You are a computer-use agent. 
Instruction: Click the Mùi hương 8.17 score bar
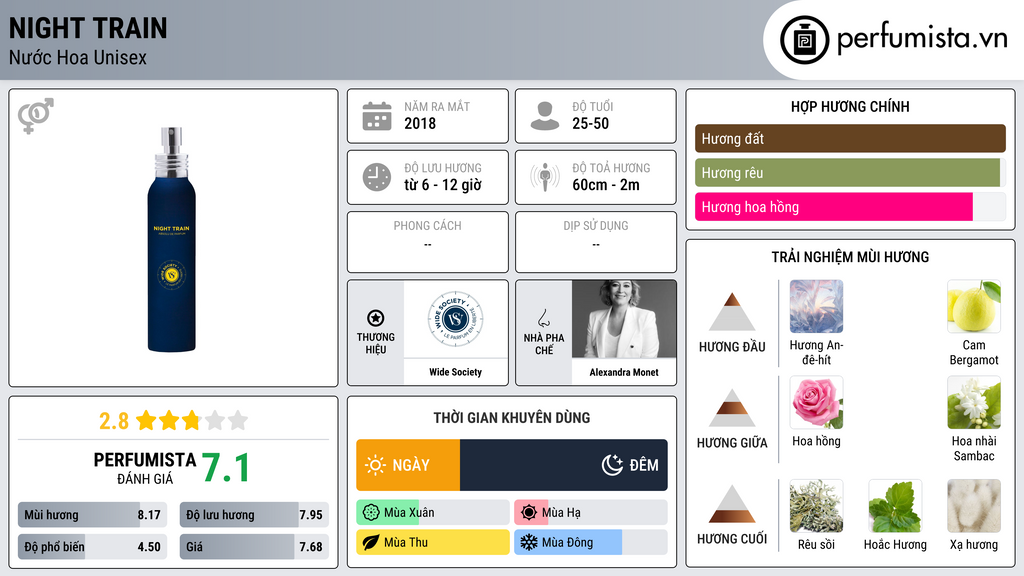click(92, 515)
